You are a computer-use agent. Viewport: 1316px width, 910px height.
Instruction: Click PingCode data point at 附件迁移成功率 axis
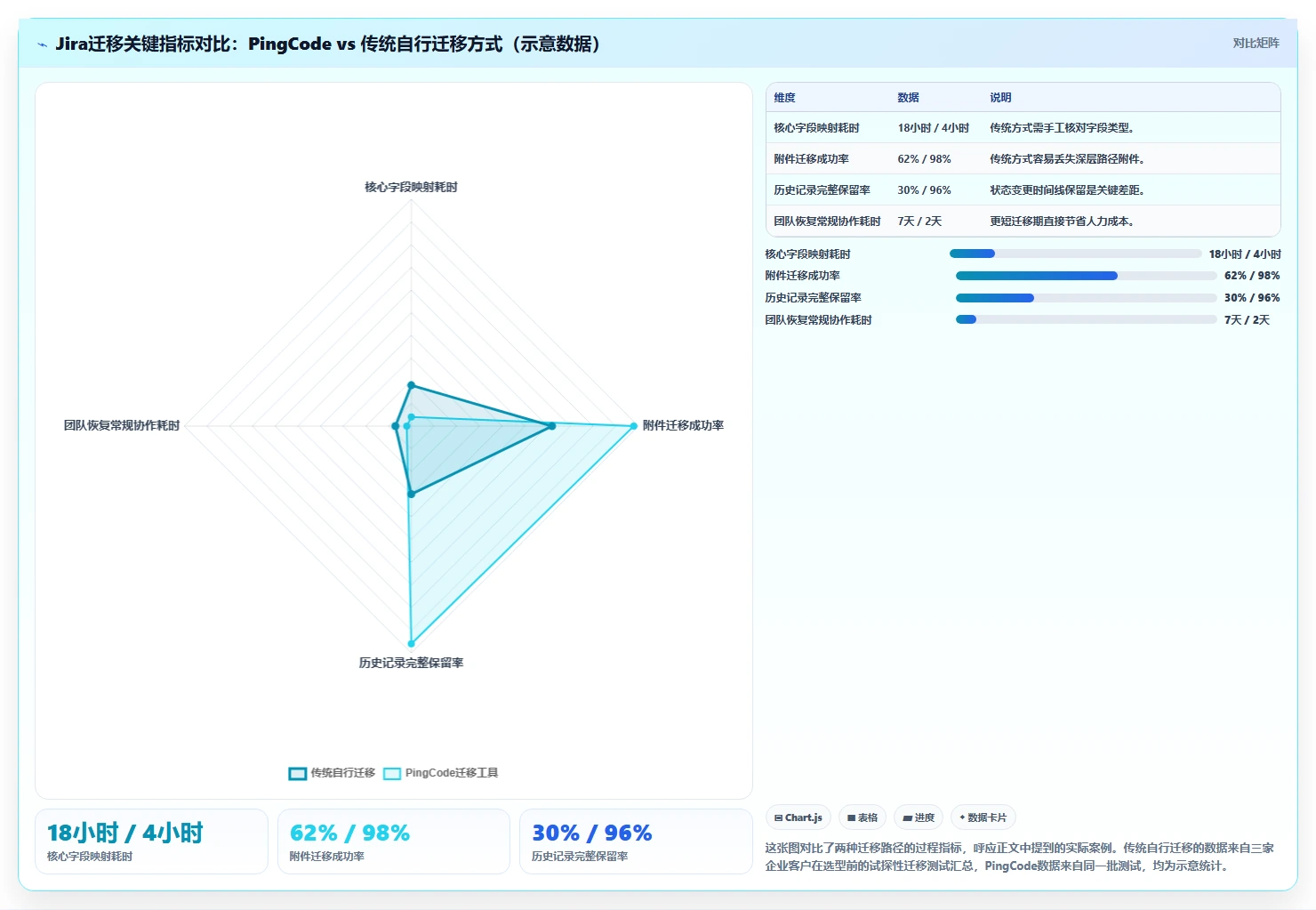pos(634,426)
